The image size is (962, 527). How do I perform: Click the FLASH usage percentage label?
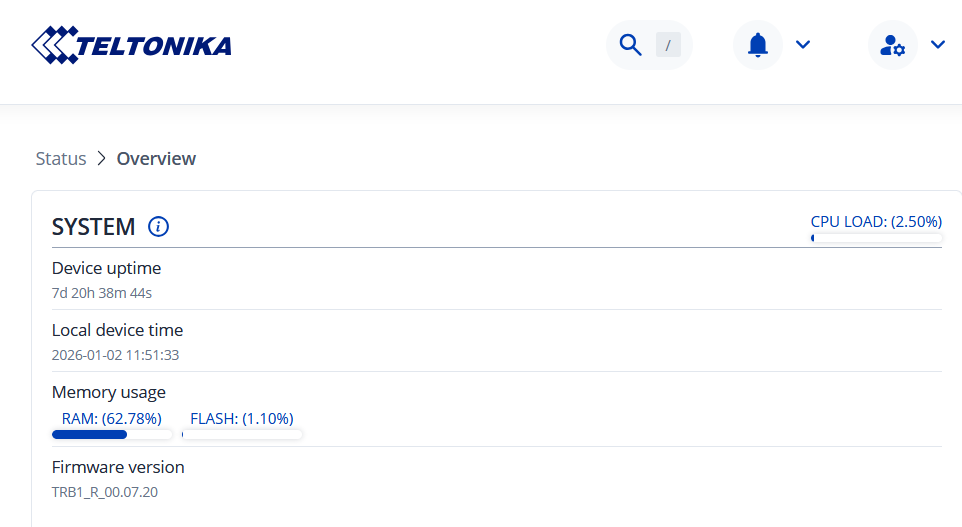242,419
